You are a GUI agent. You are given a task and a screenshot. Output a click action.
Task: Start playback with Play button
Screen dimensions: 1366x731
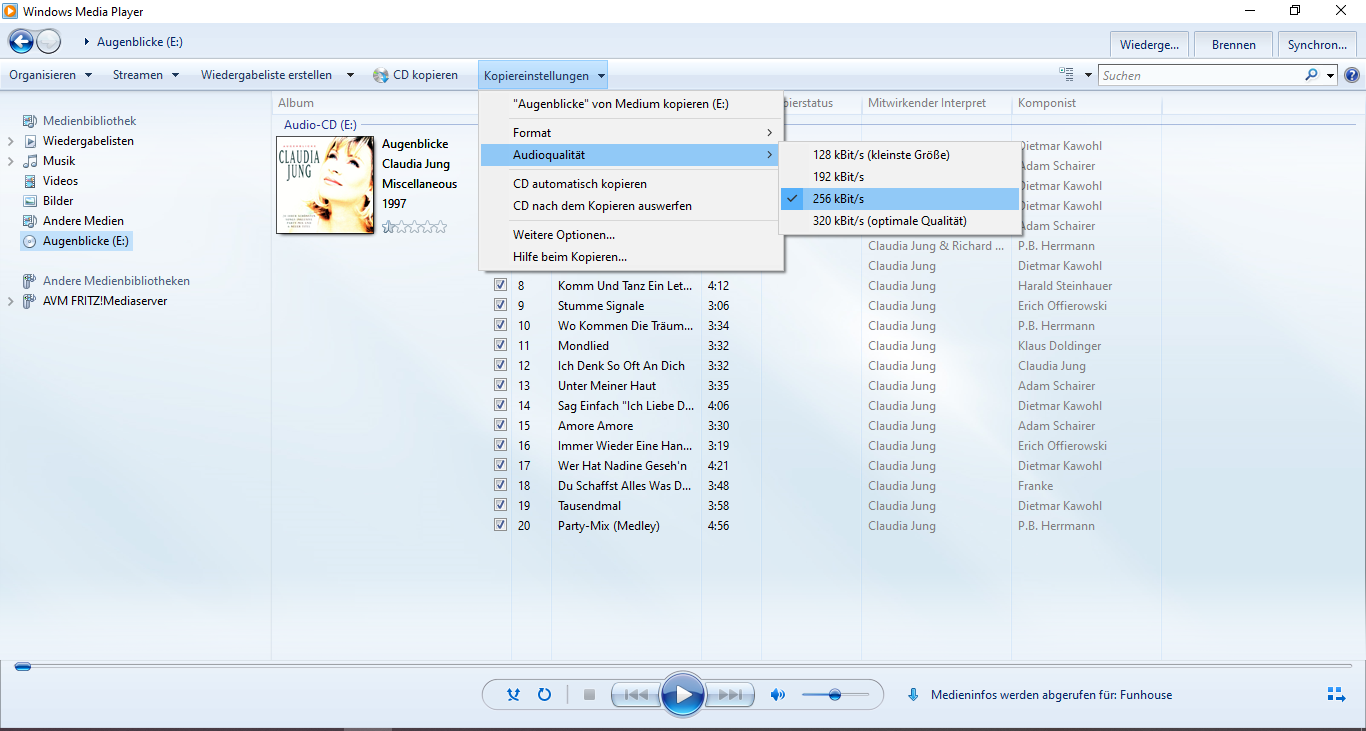(683, 694)
